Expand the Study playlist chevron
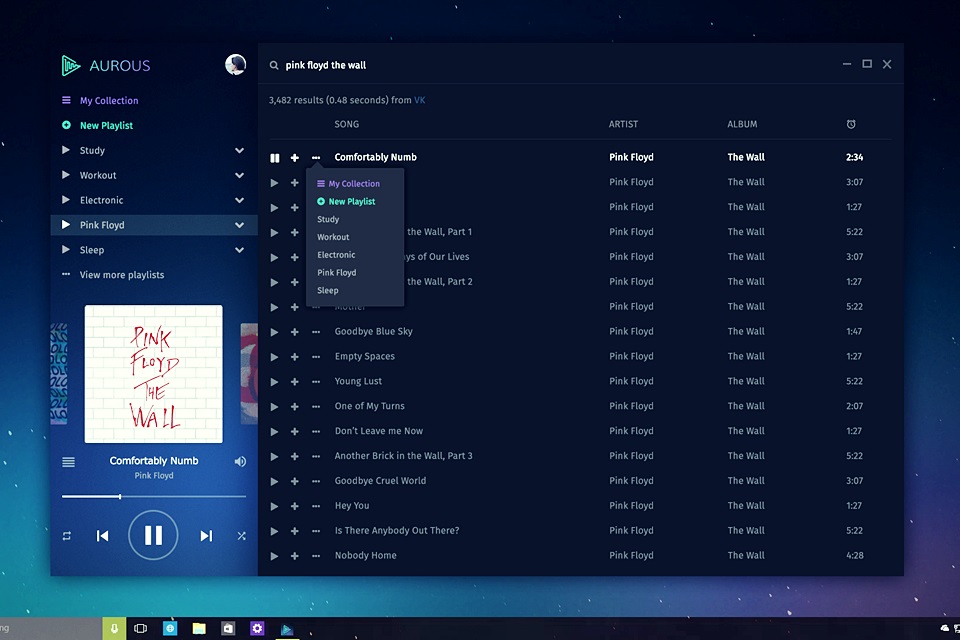960x640 pixels. click(239, 151)
